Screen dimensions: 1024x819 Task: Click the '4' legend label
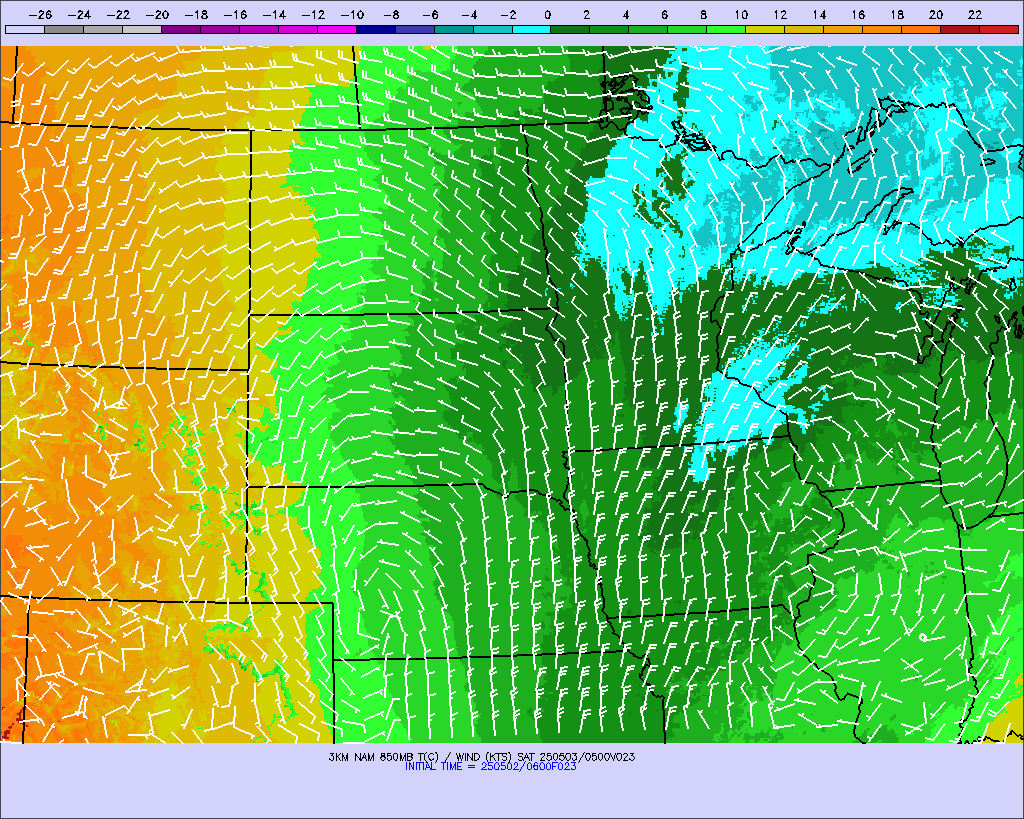pyautogui.click(x=626, y=14)
